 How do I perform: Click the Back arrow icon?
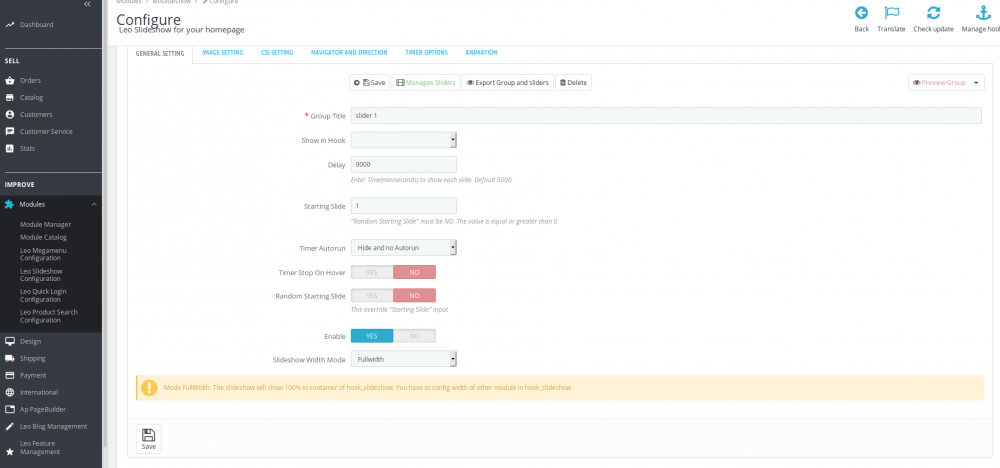click(x=862, y=13)
